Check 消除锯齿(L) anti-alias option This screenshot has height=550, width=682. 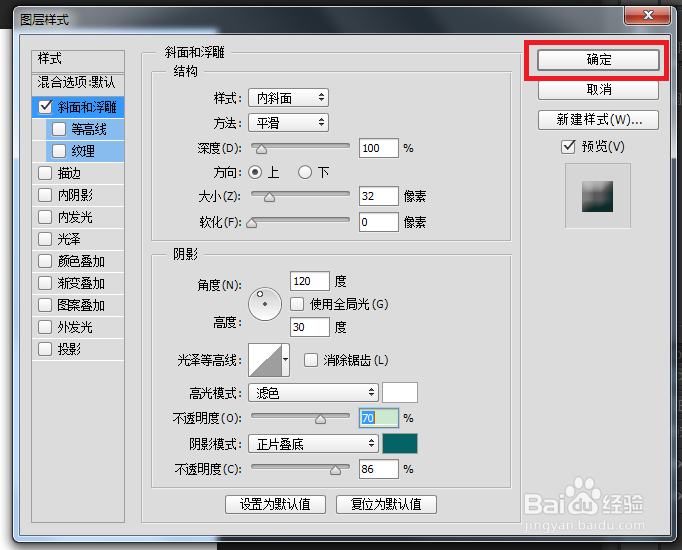coord(311,360)
